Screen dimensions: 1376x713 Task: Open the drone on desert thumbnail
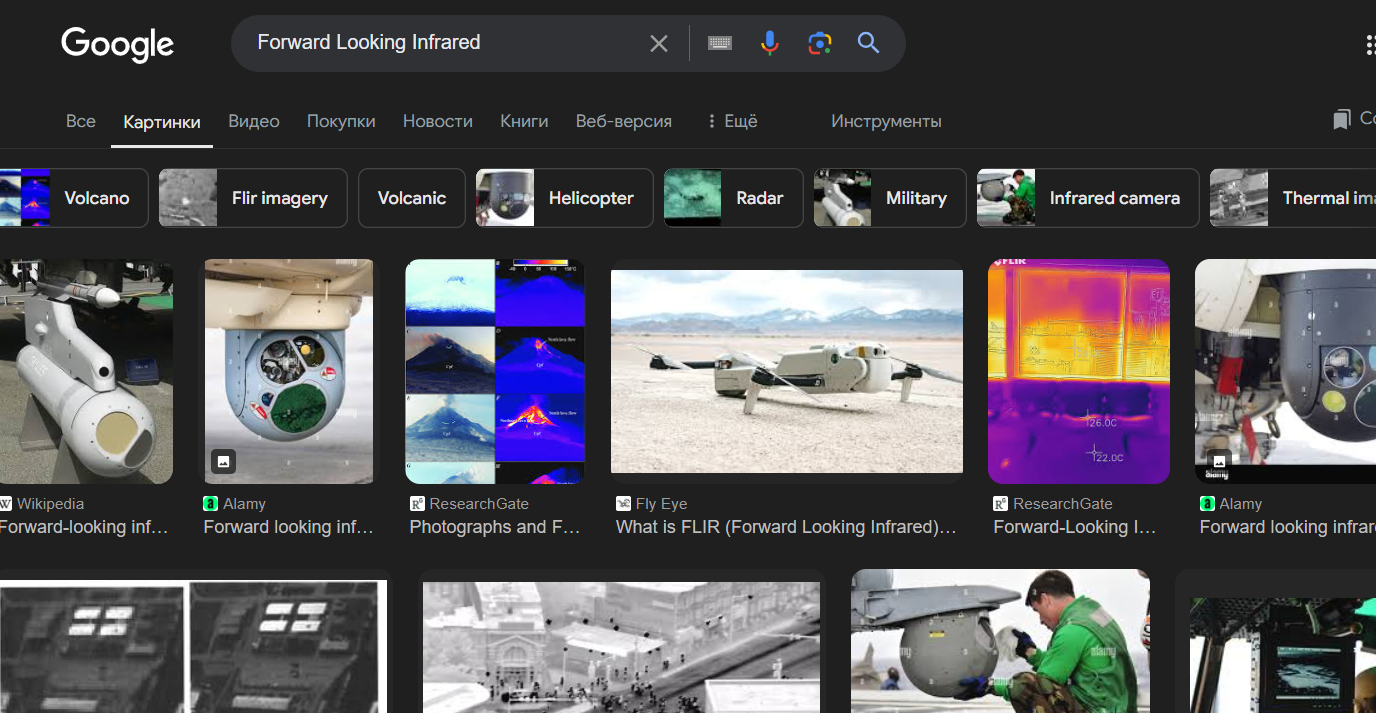tap(786, 371)
